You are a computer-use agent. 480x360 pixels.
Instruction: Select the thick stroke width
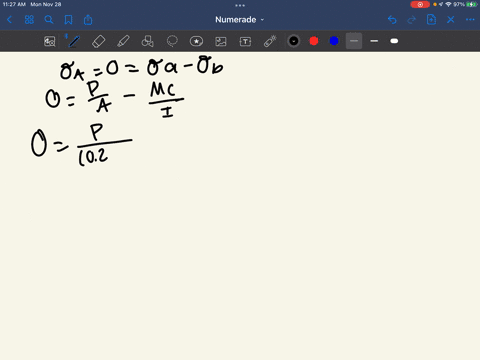click(x=394, y=41)
